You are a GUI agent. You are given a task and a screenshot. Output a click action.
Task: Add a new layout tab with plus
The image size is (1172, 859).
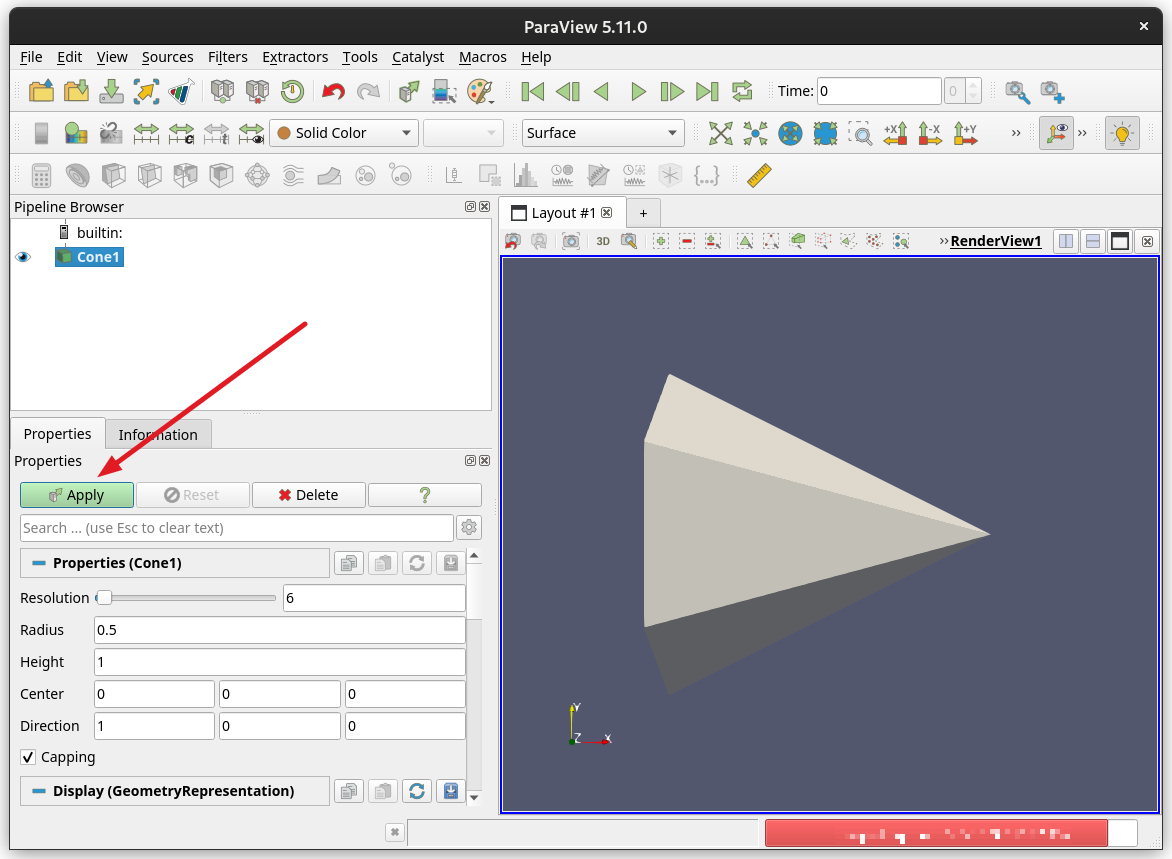click(x=644, y=213)
